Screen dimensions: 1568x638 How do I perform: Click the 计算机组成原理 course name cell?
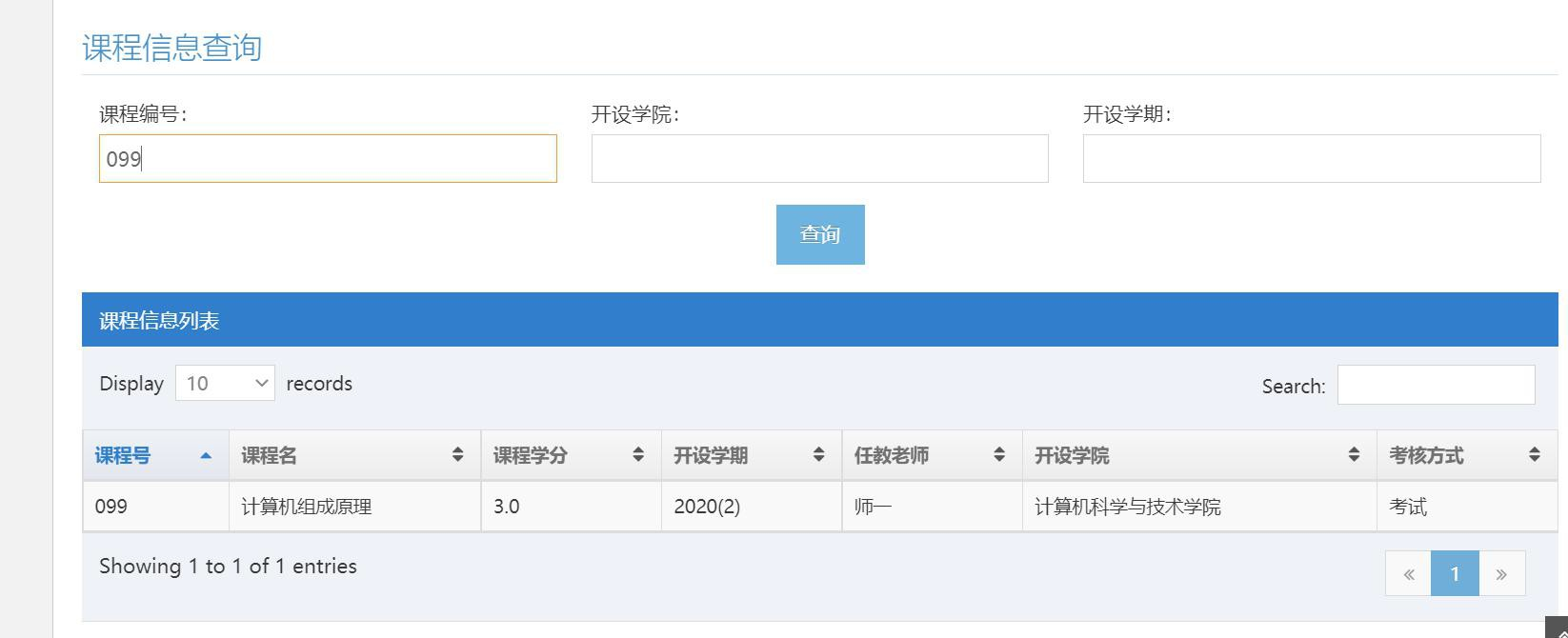click(354, 507)
